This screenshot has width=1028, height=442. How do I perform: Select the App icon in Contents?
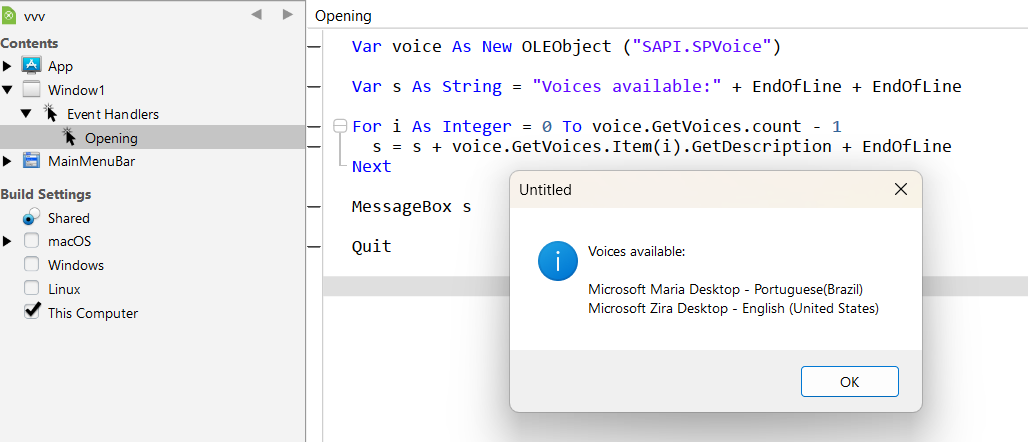tap(31, 66)
